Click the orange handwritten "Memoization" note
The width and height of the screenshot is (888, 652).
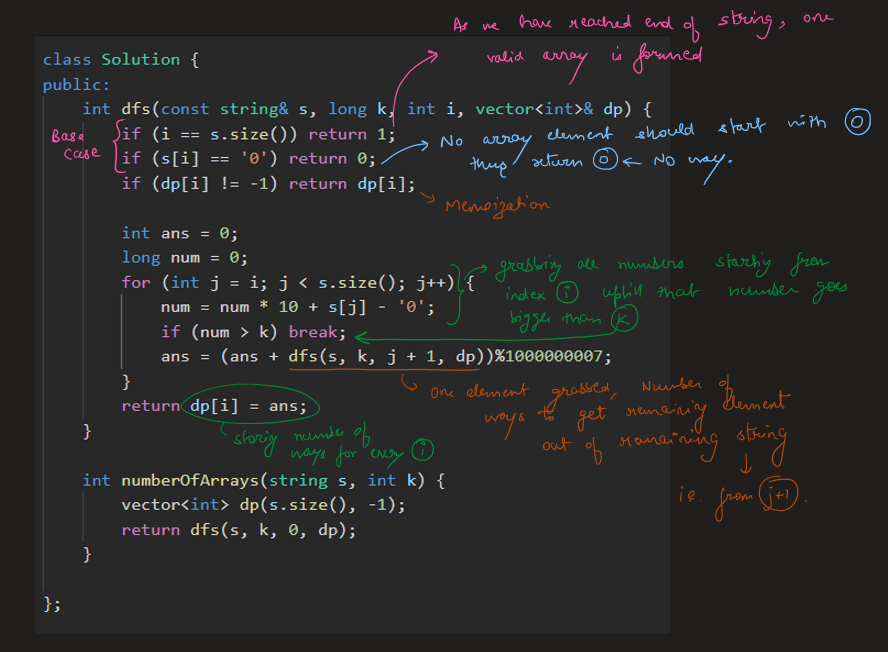(499, 205)
